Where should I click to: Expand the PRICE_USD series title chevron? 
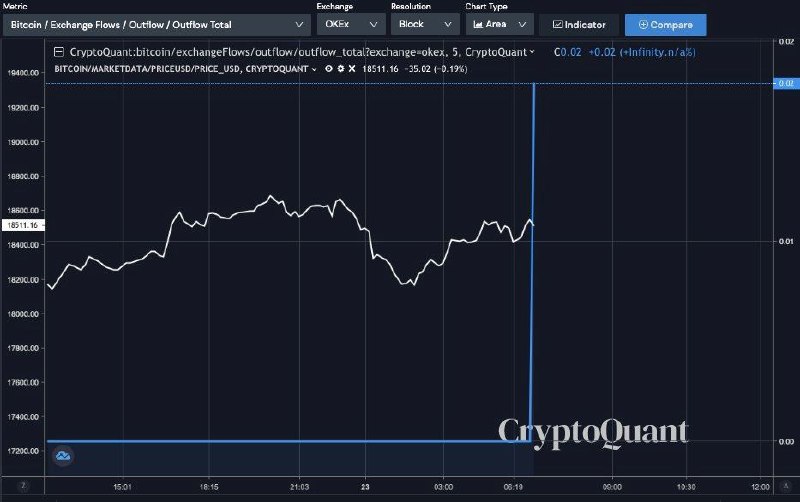[x=314, y=69]
